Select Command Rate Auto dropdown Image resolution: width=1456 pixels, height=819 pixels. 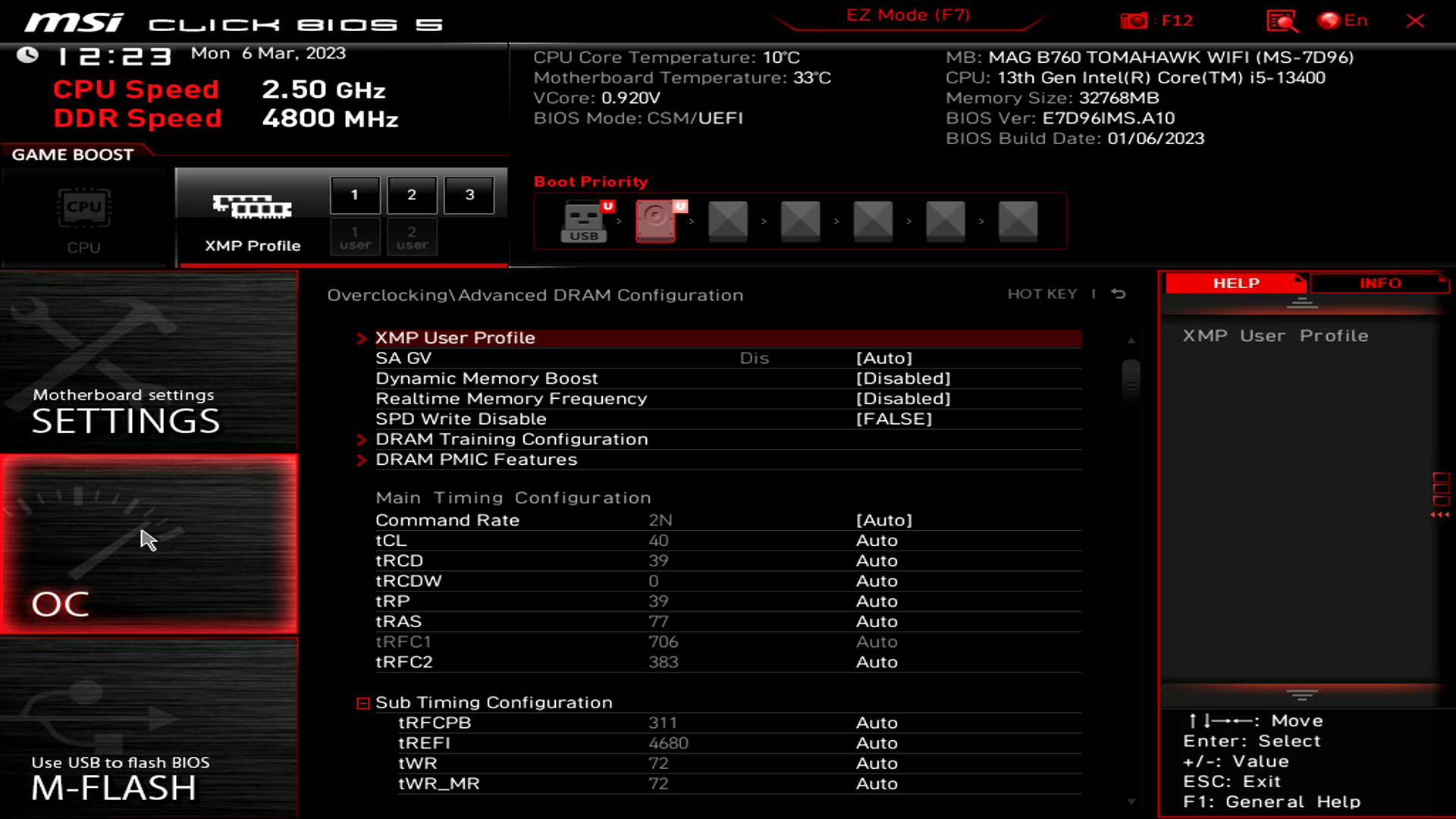(x=884, y=519)
